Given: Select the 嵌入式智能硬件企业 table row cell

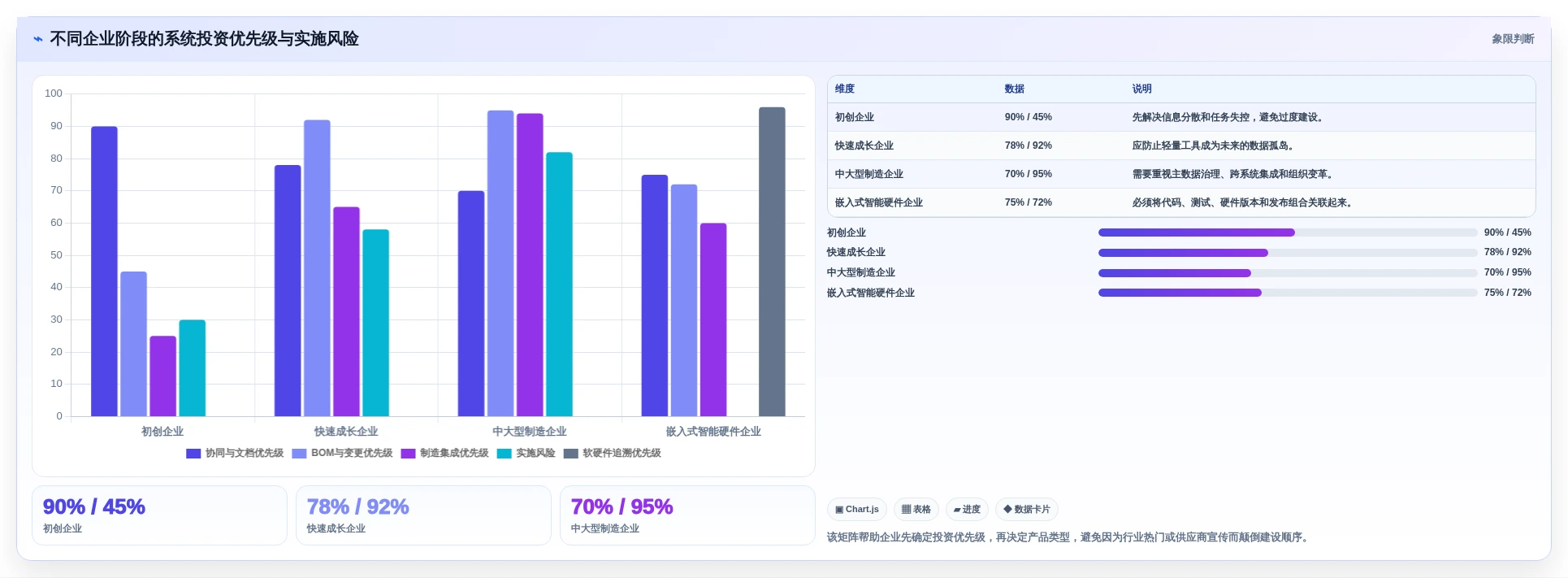Looking at the screenshot, I should click(879, 202).
